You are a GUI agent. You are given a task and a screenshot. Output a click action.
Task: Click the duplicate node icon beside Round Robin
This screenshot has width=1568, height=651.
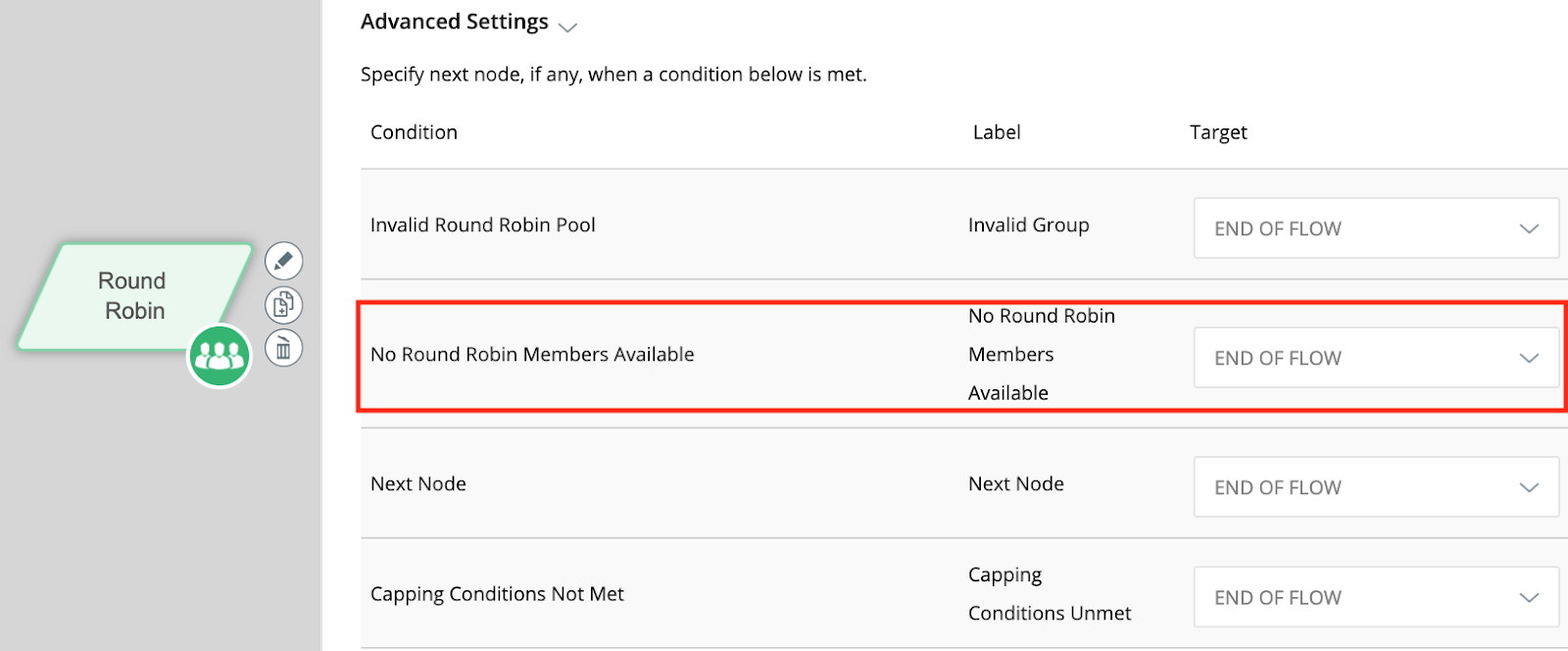click(283, 305)
